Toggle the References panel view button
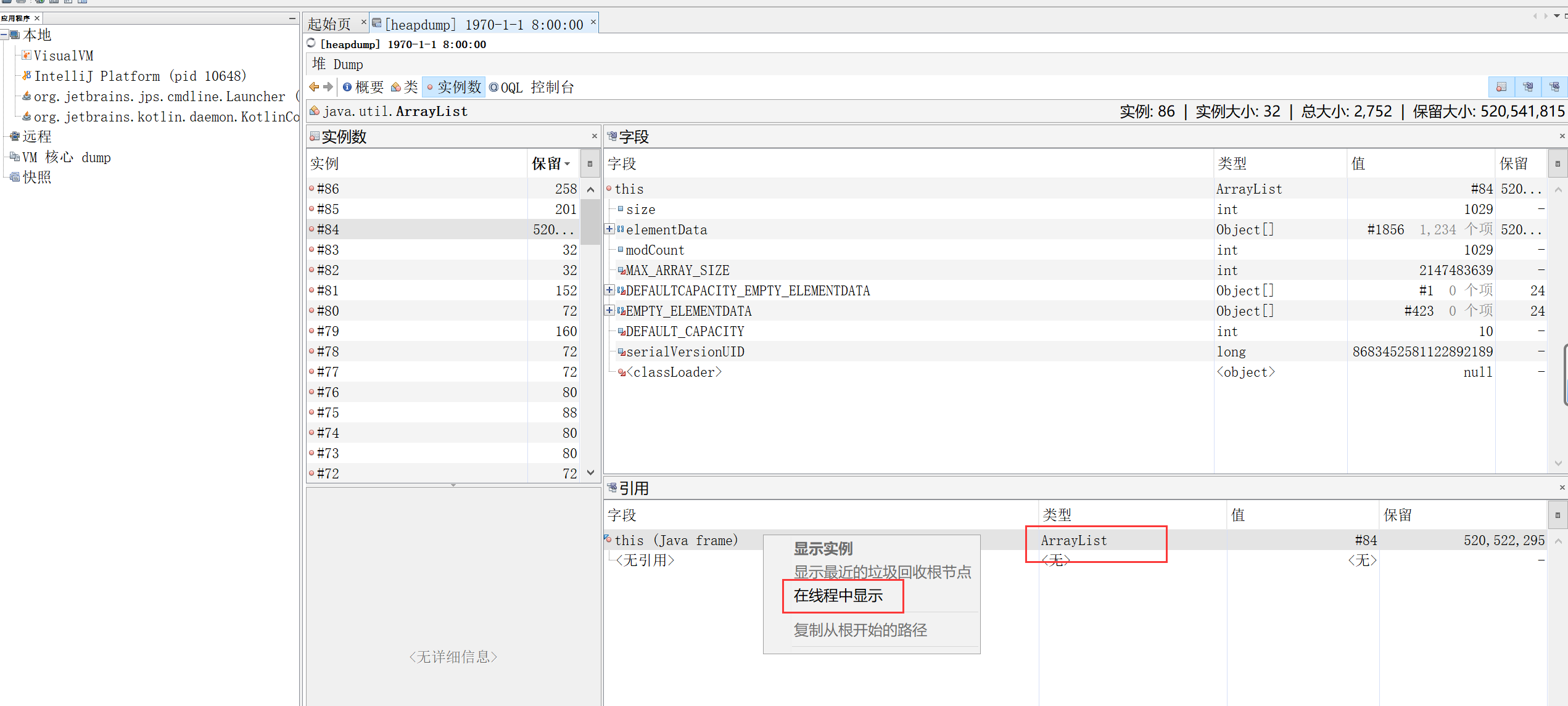The height and width of the screenshot is (706, 1568). pos(1554,87)
